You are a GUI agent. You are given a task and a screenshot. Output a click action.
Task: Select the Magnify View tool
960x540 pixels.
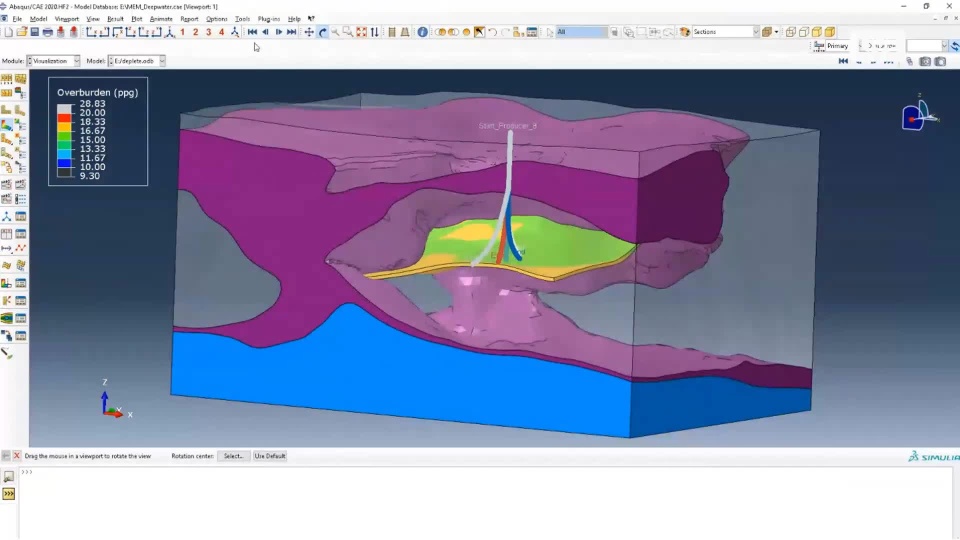click(x=335, y=32)
